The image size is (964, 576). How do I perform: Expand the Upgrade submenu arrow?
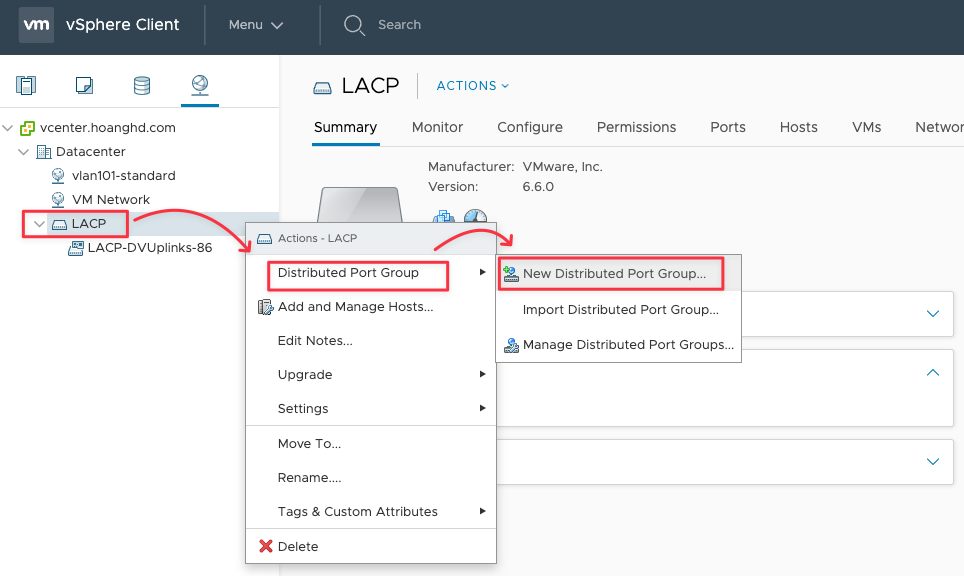click(x=483, y=374)
